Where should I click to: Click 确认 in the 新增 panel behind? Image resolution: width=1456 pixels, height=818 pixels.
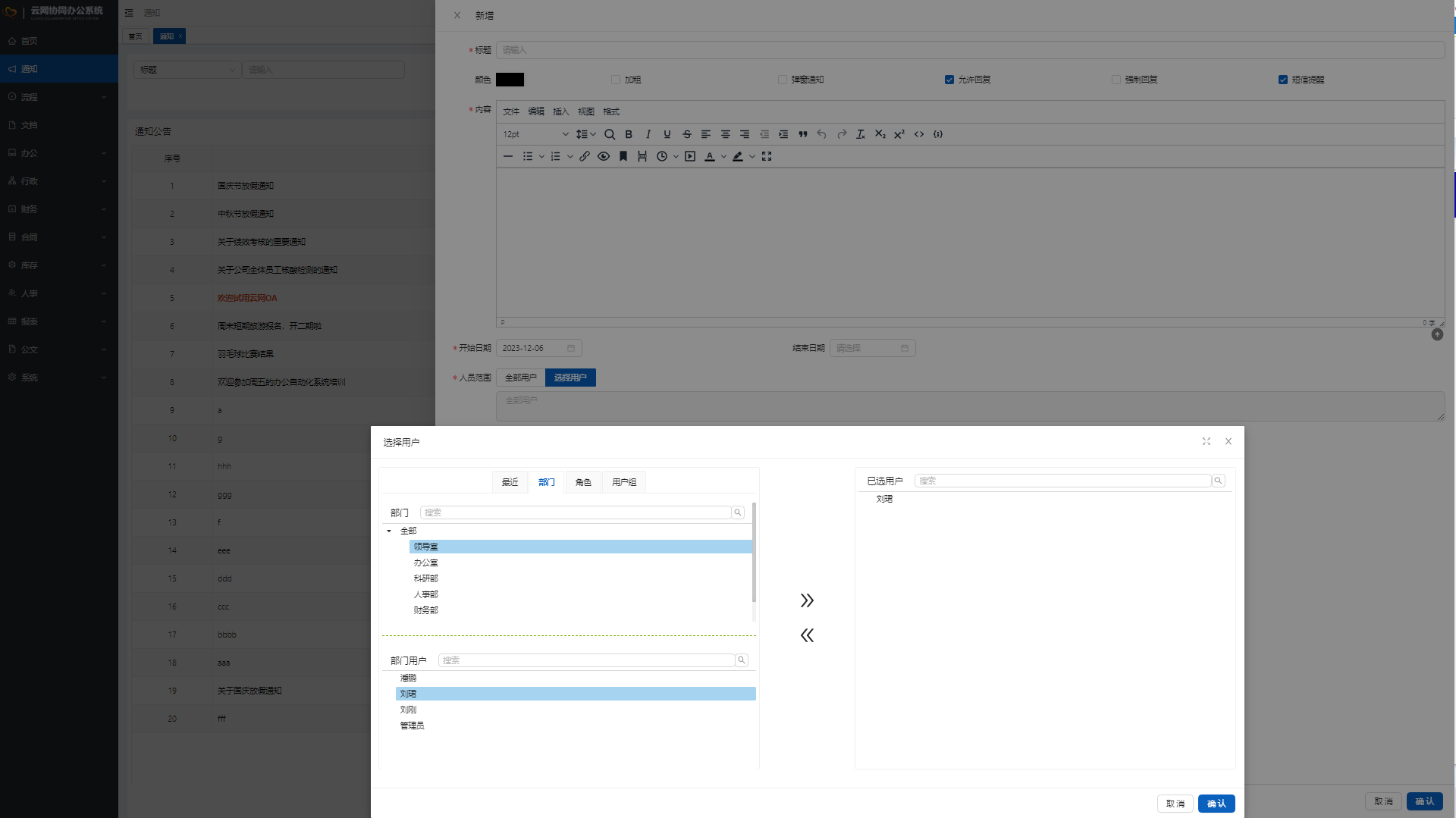pyautogui.click(x=1425, y=801)
